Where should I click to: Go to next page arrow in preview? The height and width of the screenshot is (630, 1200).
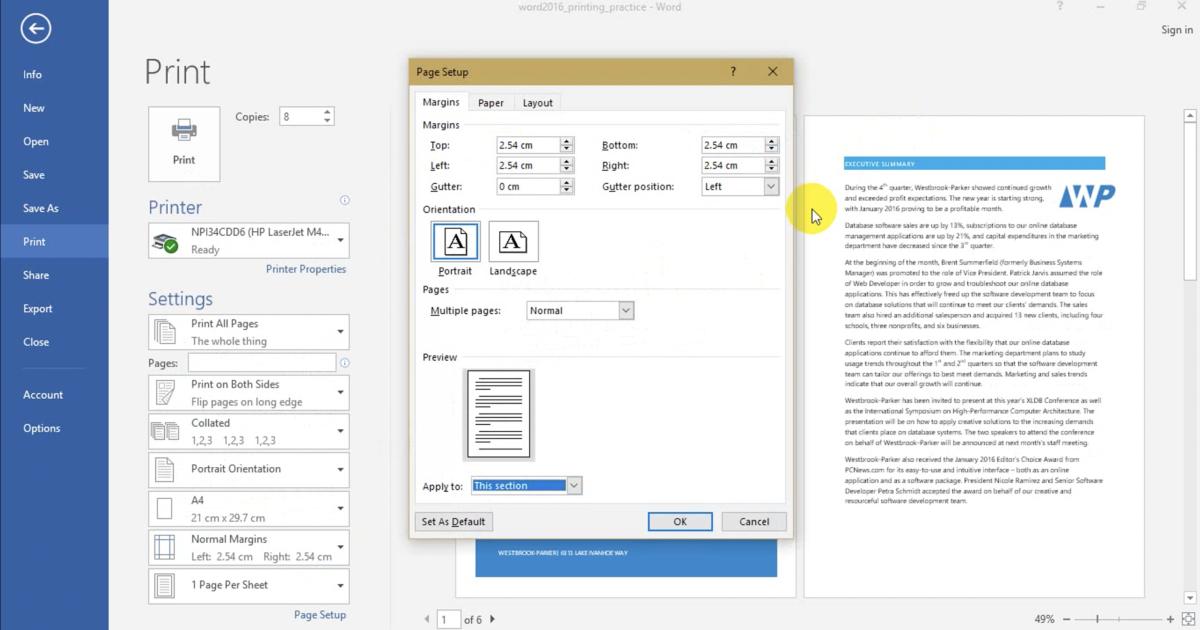492,620
